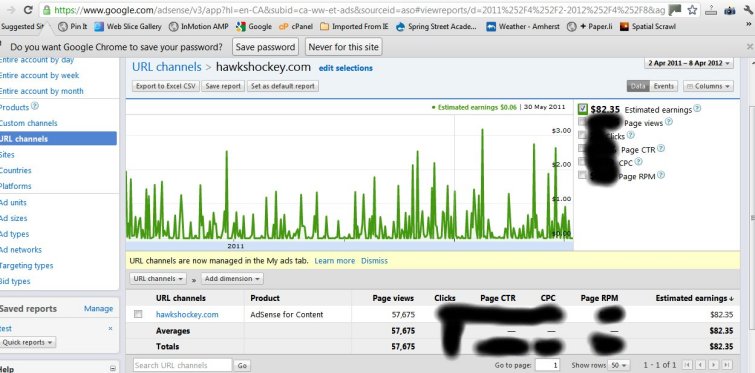The height and width of the screenshot is (373, 755).
Task: Open the Countries report in the sidebar
Action: (x=15, y=170)
